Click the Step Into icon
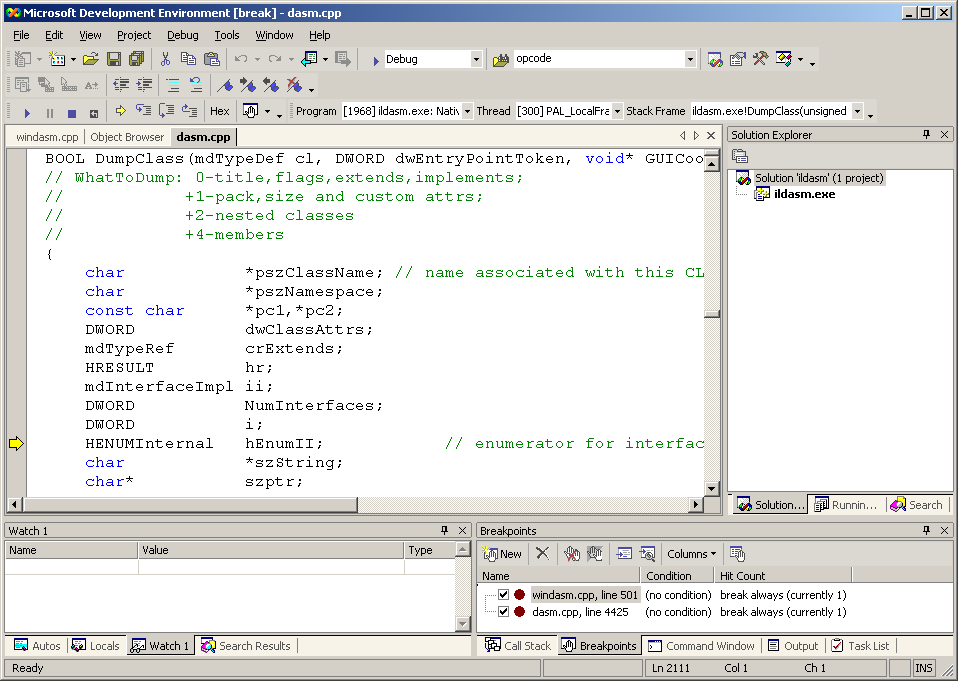The width and height of the screenshot is (958, 681). [143, 111]
